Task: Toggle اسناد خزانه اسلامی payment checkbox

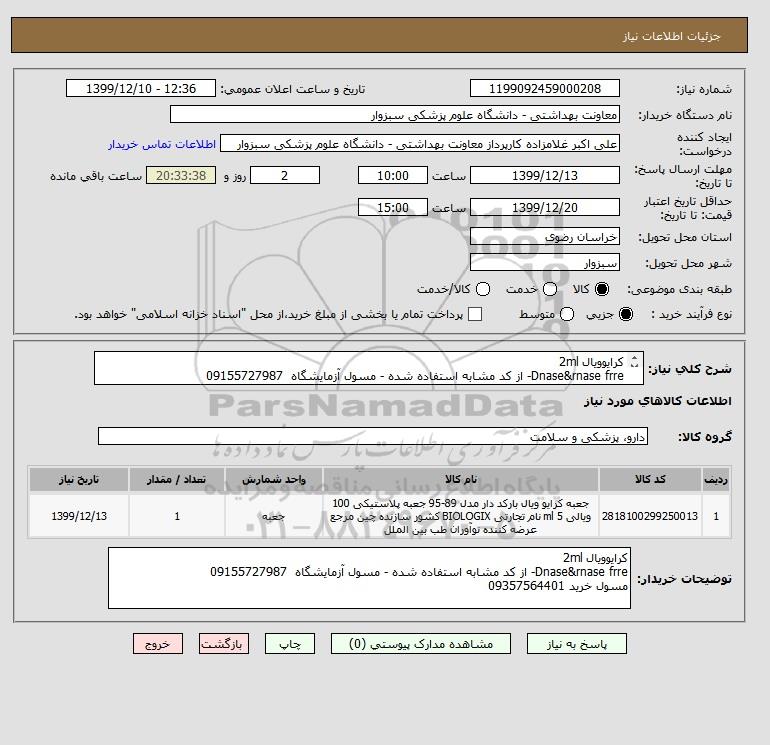Action: pos(475,314)
